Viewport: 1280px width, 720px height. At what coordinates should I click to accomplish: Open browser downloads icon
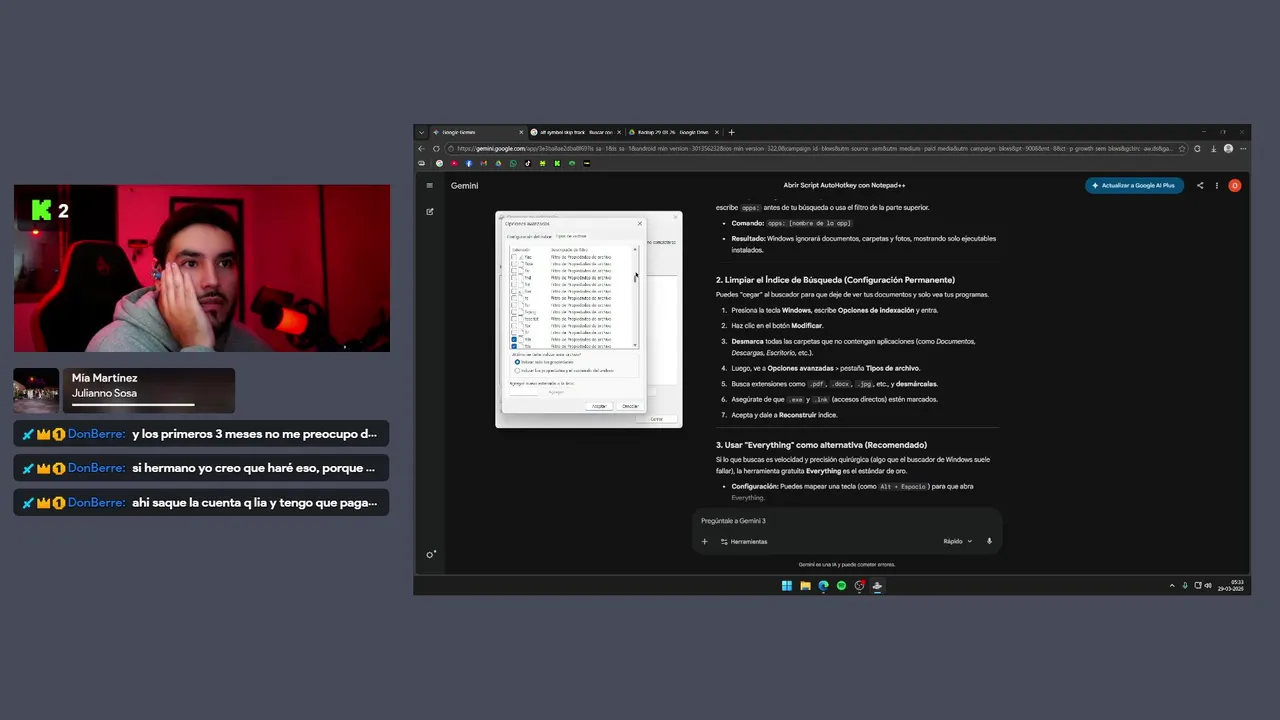click(x=1214, y=148)
